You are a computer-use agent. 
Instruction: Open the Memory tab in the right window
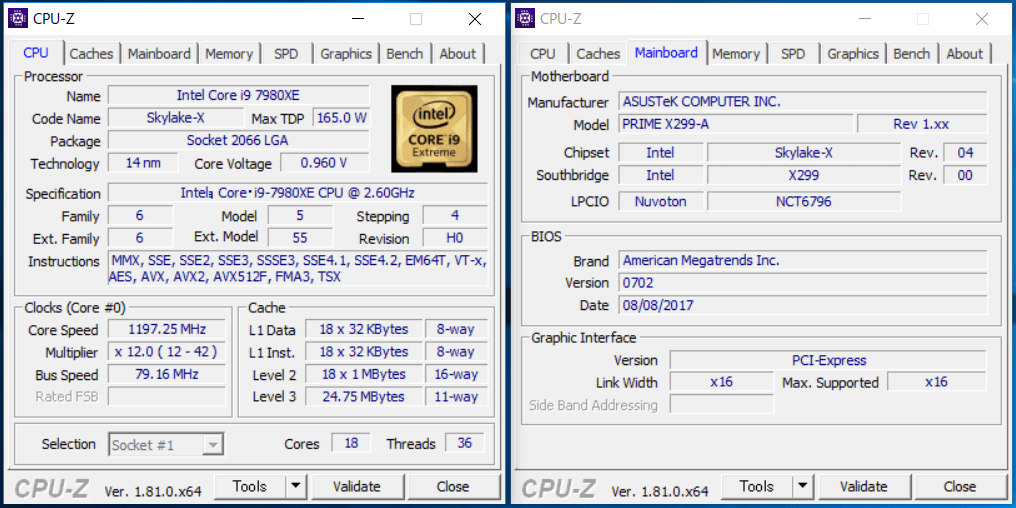tap(736, 54)
